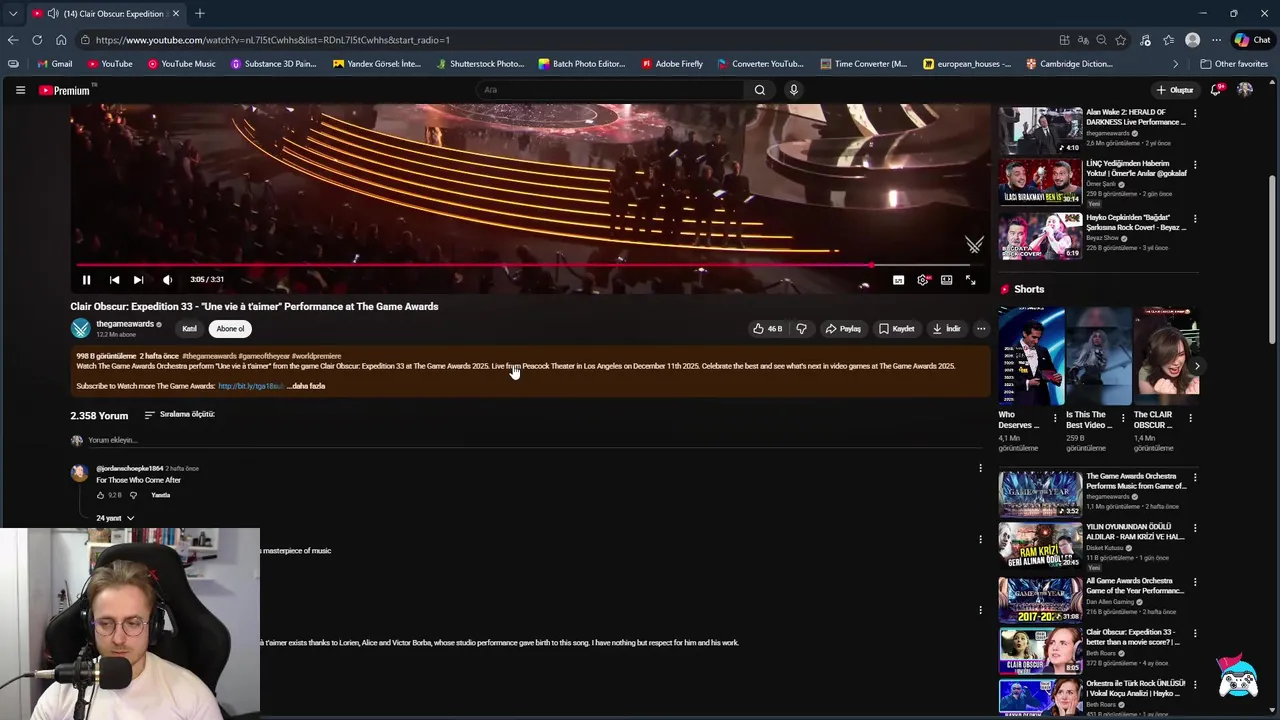Close the Clair Obscur browser tab
This screenshot has height=720, width=1280.
[176, 14]
